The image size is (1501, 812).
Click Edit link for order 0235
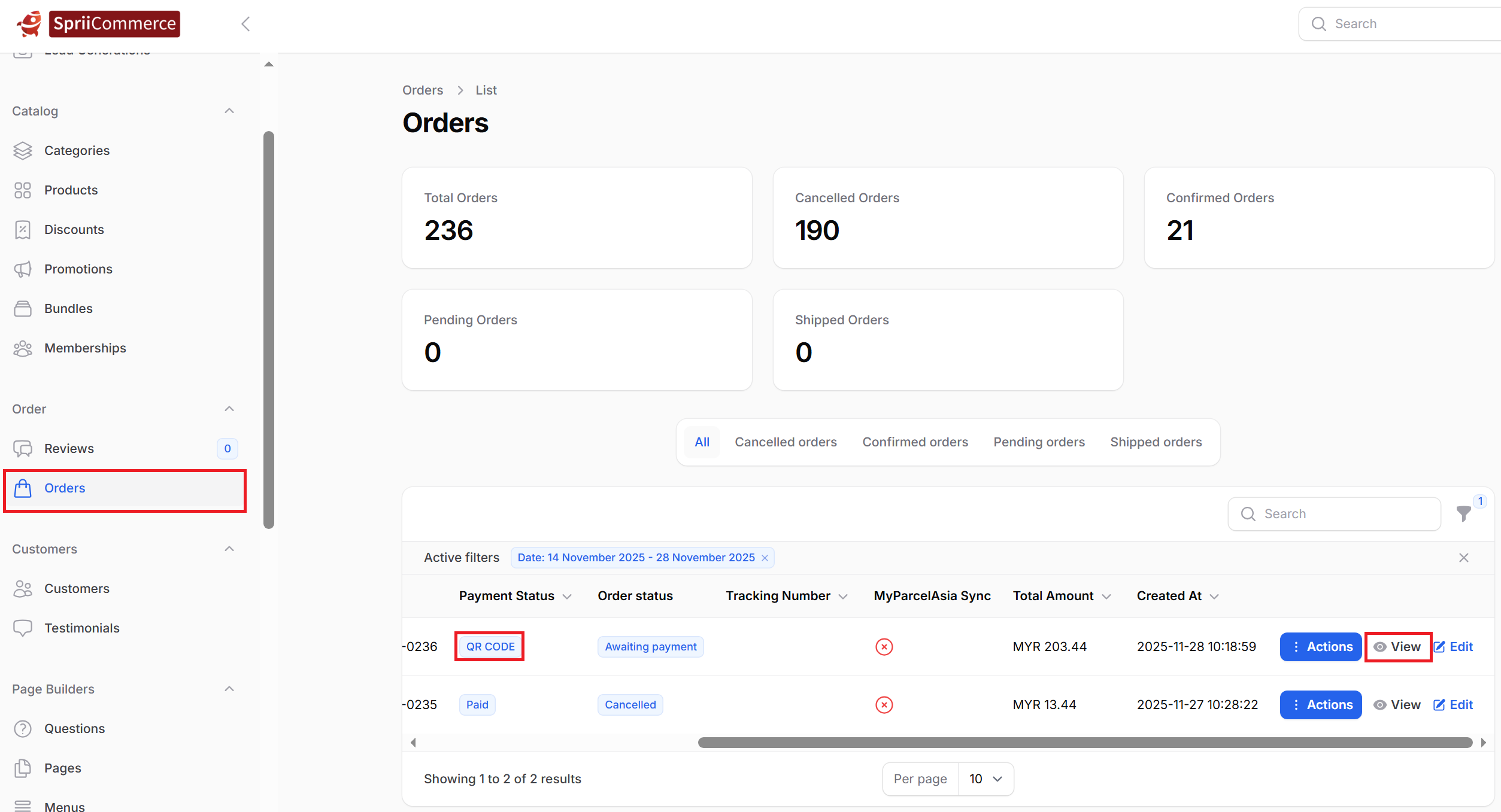[1453, 705]
